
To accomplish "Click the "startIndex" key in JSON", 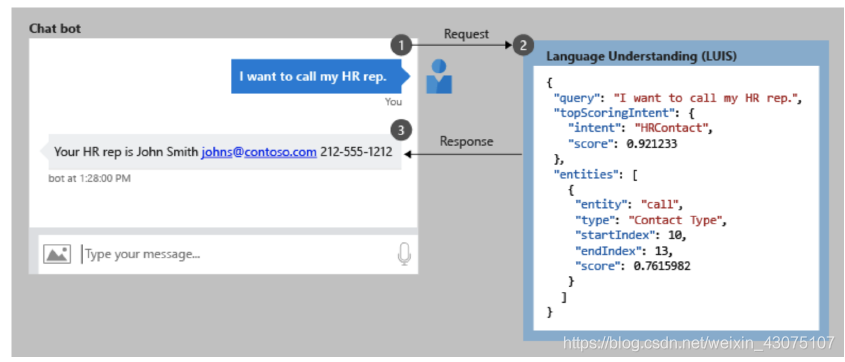I will [616, 235].
